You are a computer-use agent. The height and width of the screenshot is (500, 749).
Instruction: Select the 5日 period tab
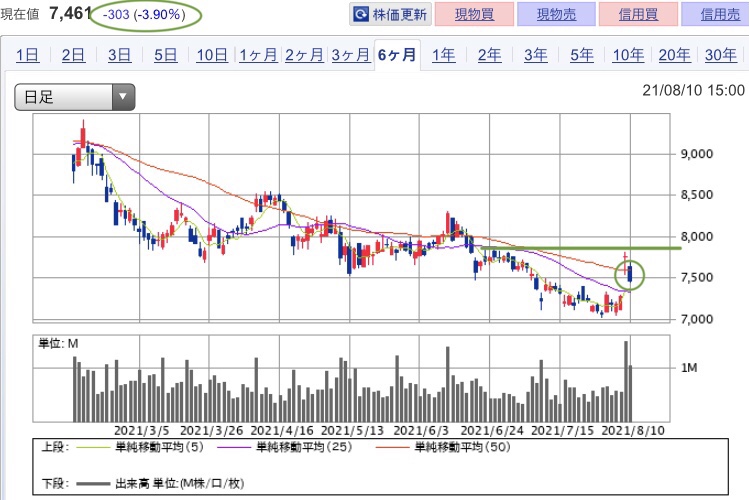point(165,55)
